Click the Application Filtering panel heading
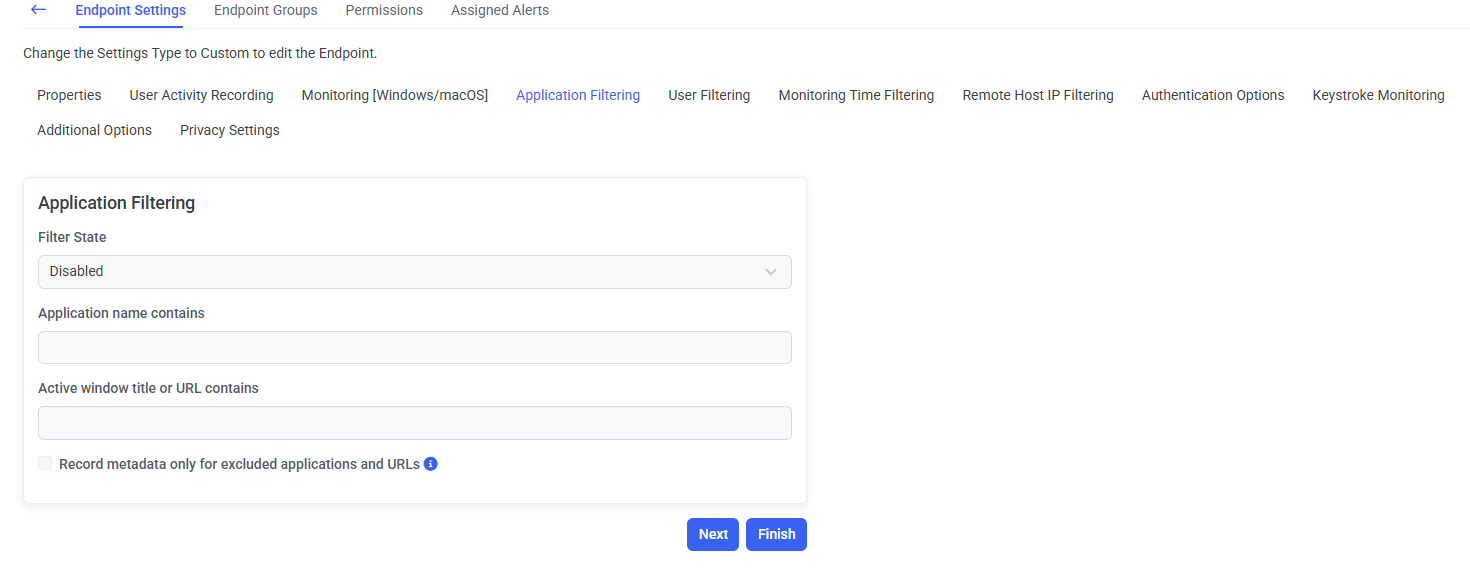The image size is (1470, 570). coord(116,203)
